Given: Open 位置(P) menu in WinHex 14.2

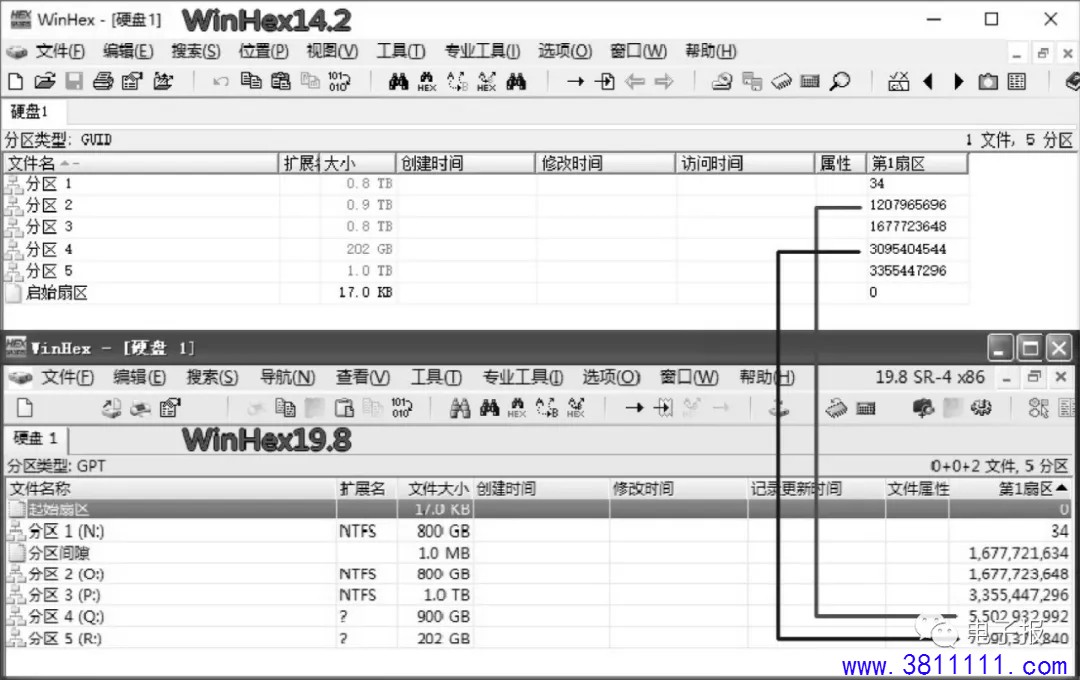Looking at the screenshot, I should [x=264, y=51].
